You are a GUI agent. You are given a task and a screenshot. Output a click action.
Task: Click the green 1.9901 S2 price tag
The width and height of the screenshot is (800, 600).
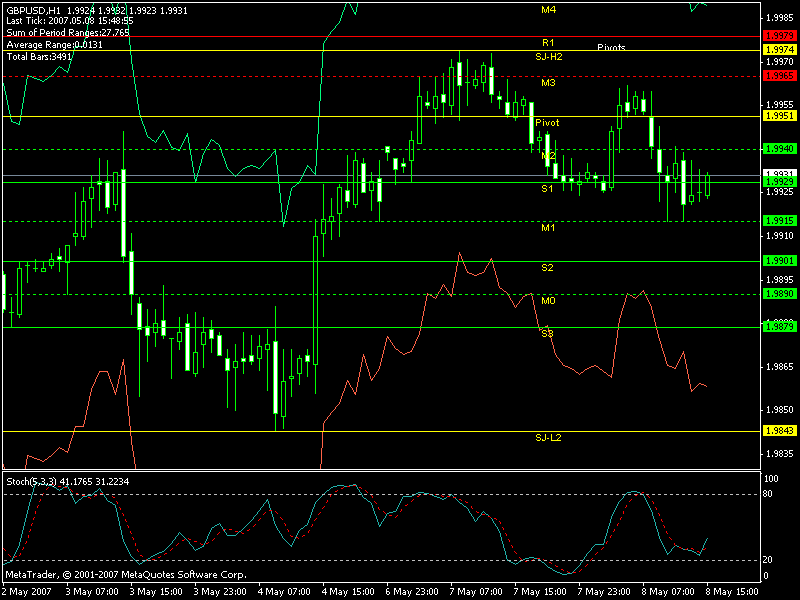pos(779,261)
